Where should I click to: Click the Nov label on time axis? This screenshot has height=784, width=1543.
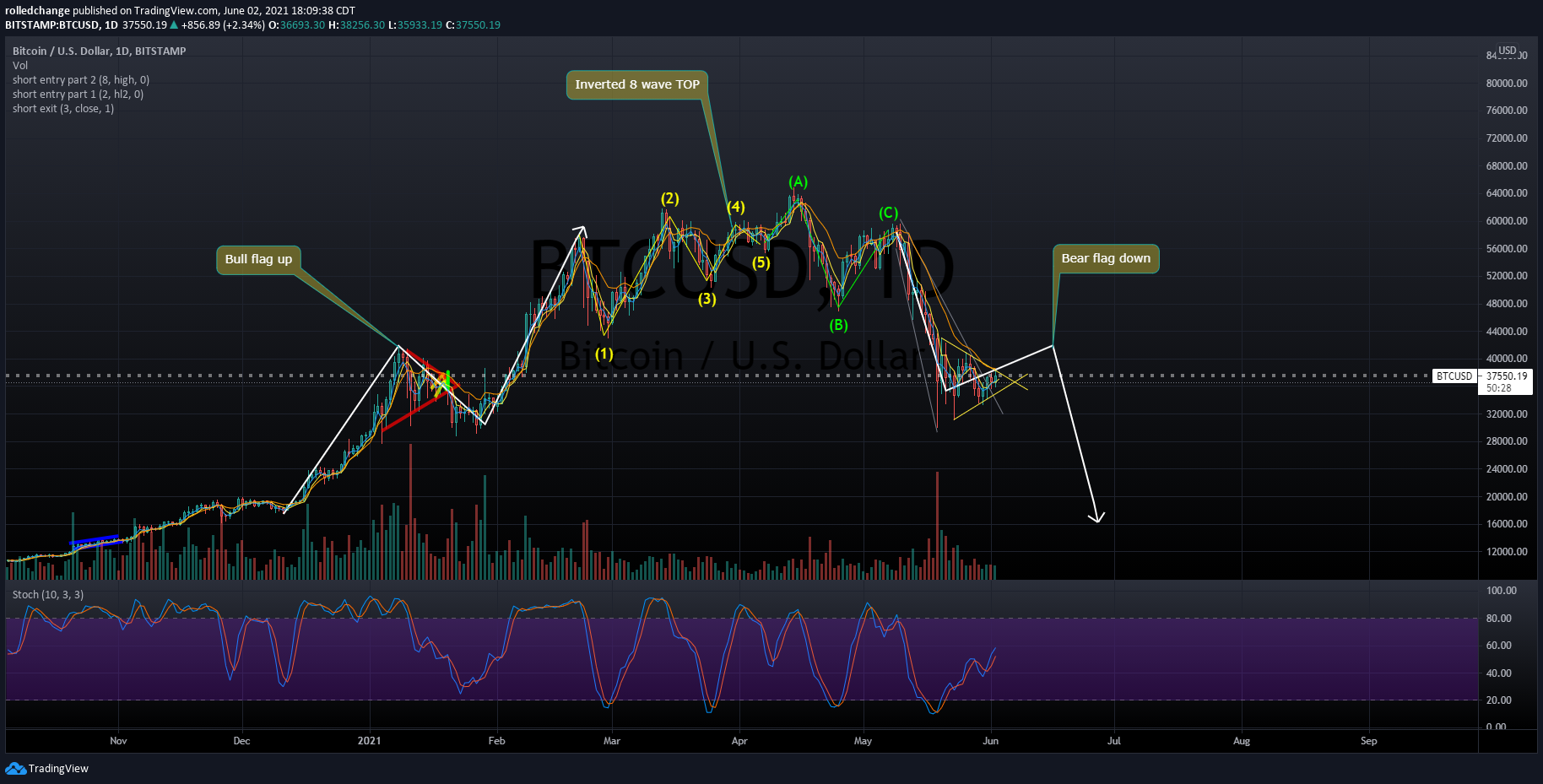coord(118,741)
